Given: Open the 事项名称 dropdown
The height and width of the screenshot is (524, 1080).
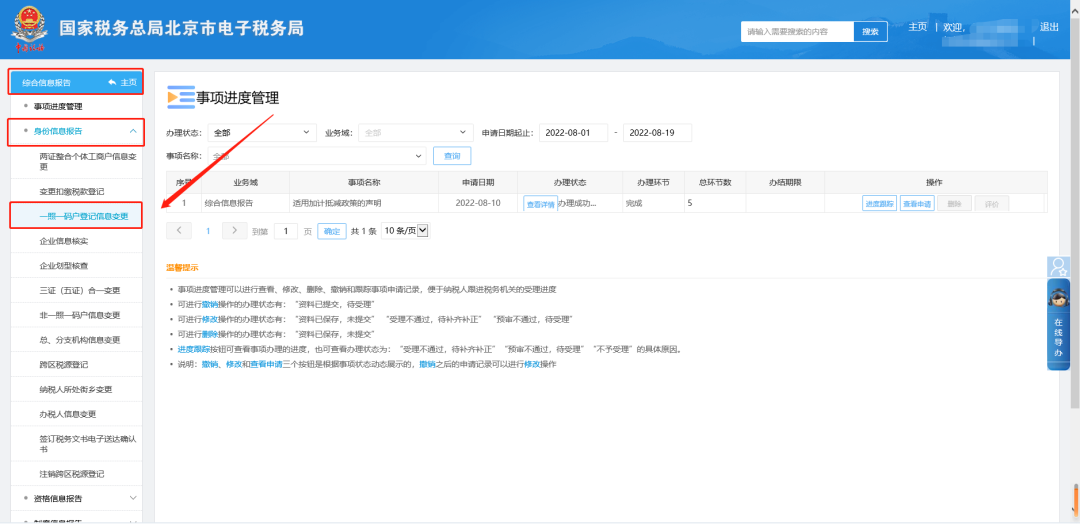Looking at the screenshot, I should [316, 156].
